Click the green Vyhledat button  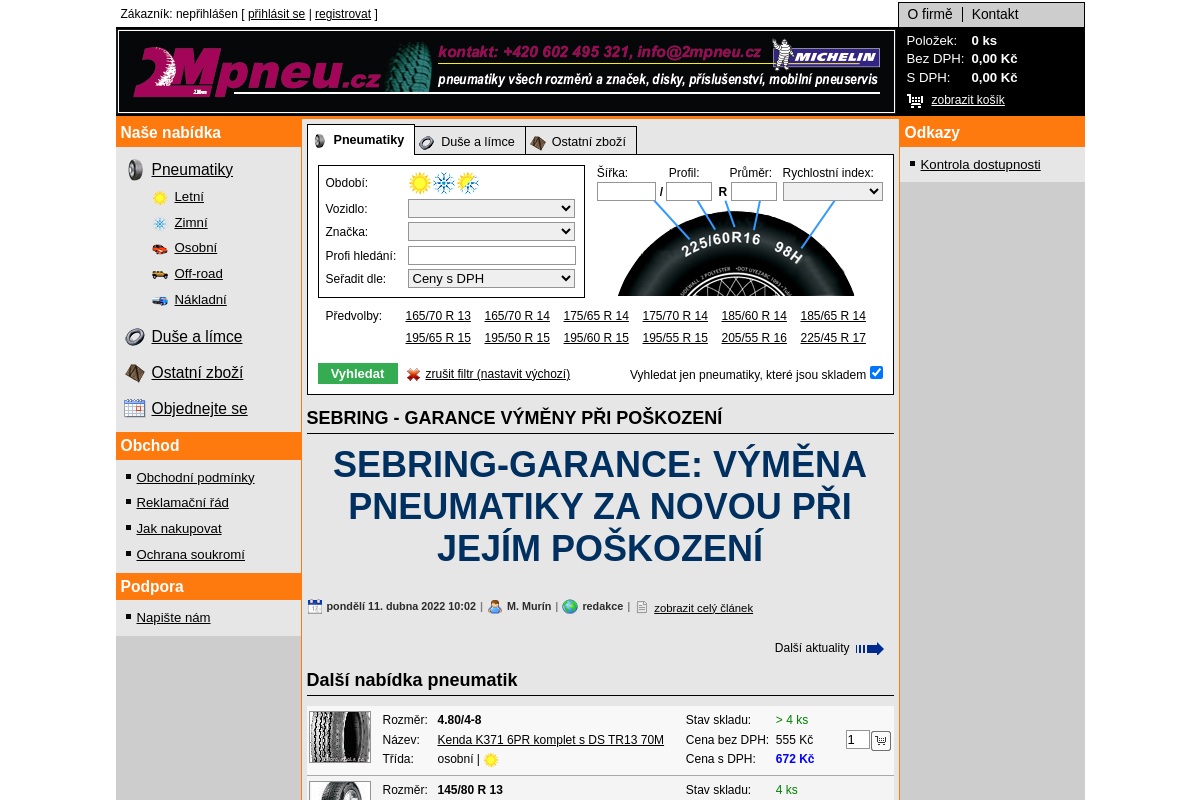tap(357, 372)
